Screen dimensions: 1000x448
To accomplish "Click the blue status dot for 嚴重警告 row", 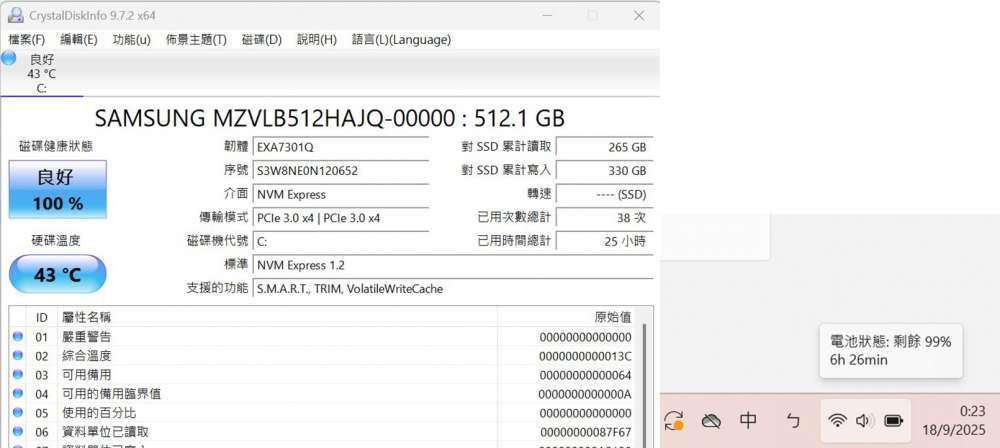I will (x=18, y=337).
